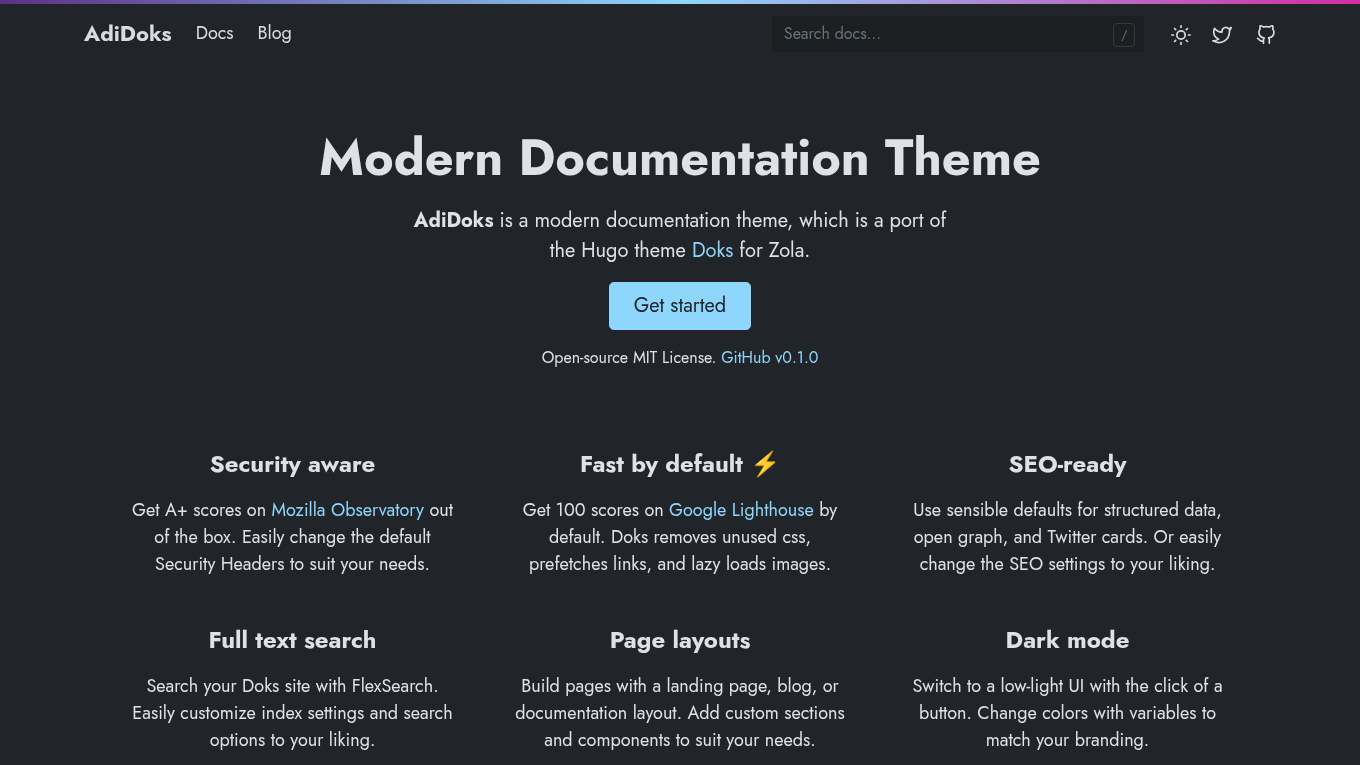This screenshot has width=1360, height=765.
Task: Open the Docs navigation item
Action: (x=214, y=33)
